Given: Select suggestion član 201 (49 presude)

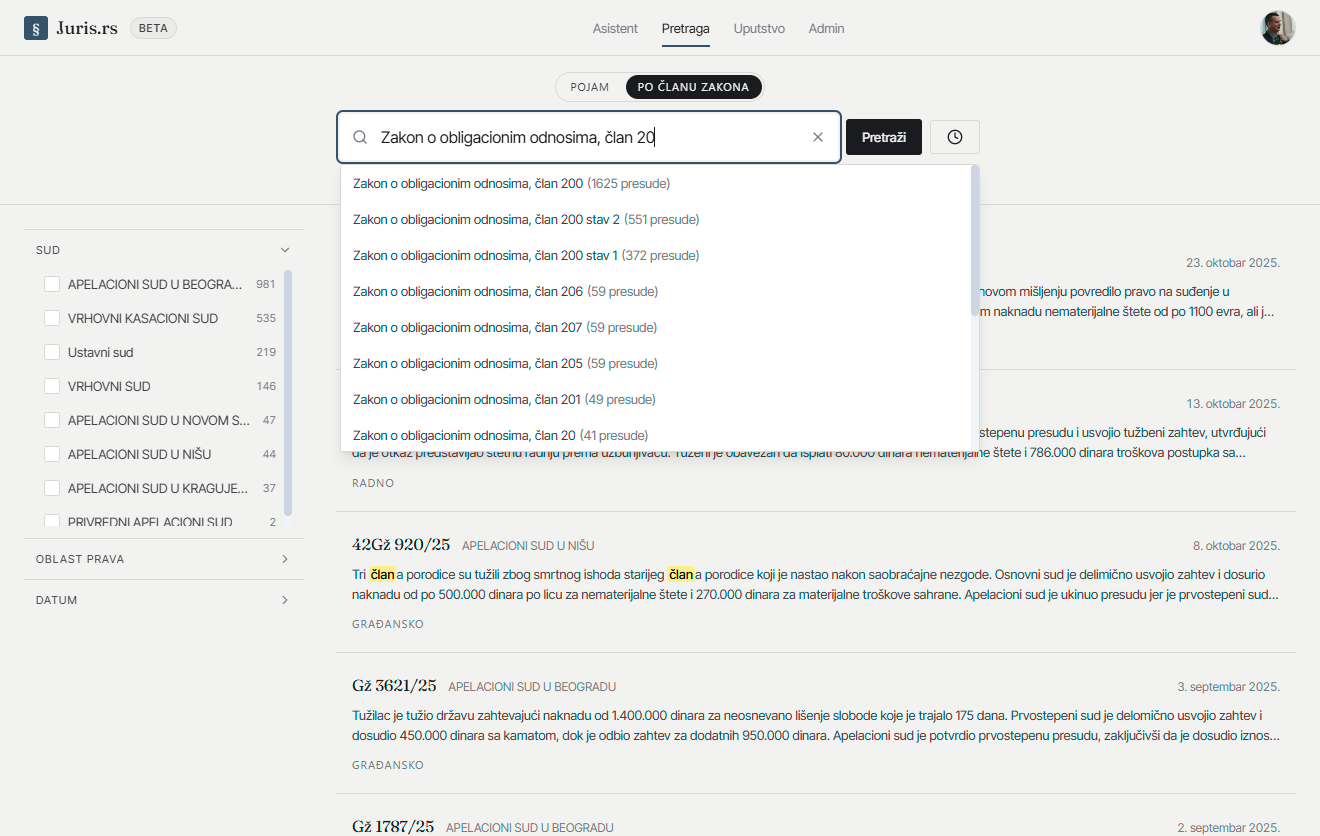Looking at the screenshot, I should coord(655,400).
